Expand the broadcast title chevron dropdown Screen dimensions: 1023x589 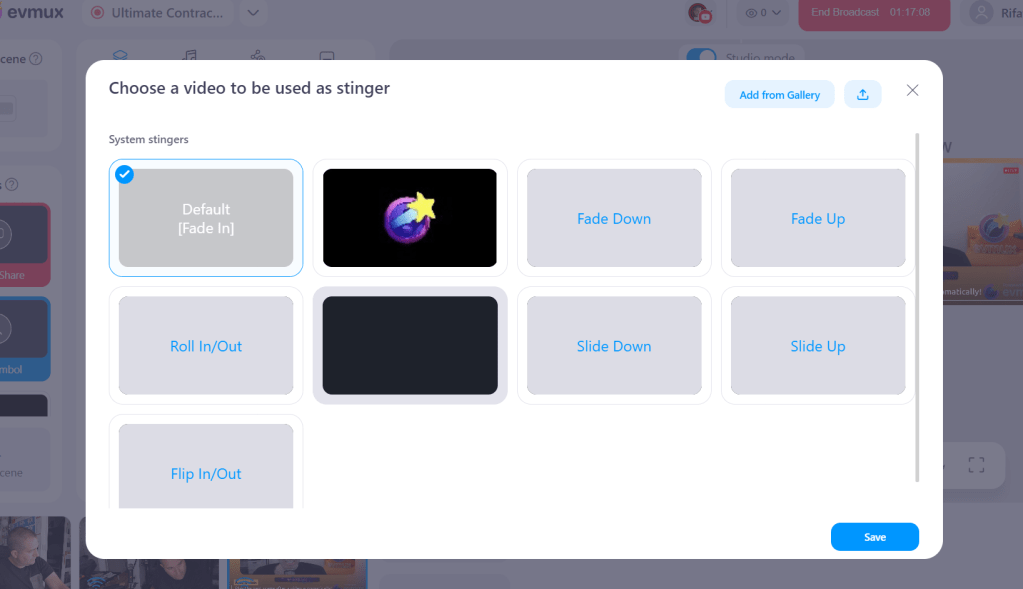253,12
